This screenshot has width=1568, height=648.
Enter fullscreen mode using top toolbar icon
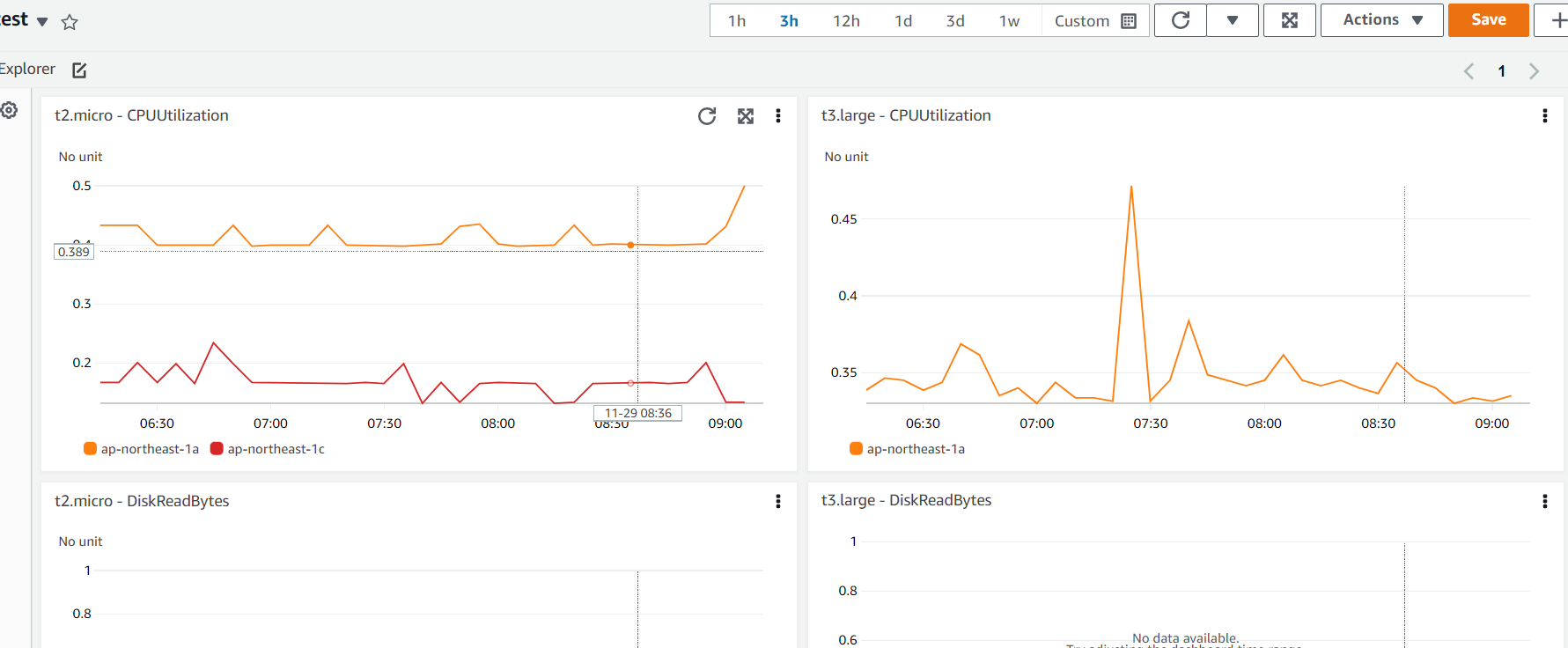(1289, 20)
